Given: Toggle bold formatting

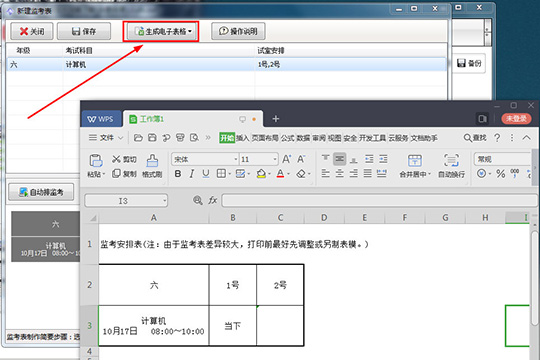Looking at the screenshot, I should [x=178, y=174].
